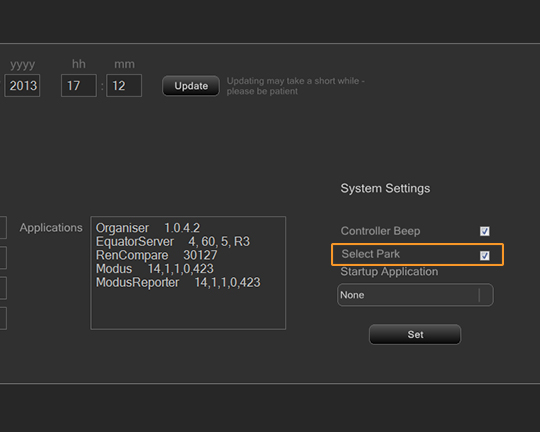Click the hour field showing 17

click(x=79, y=85)
